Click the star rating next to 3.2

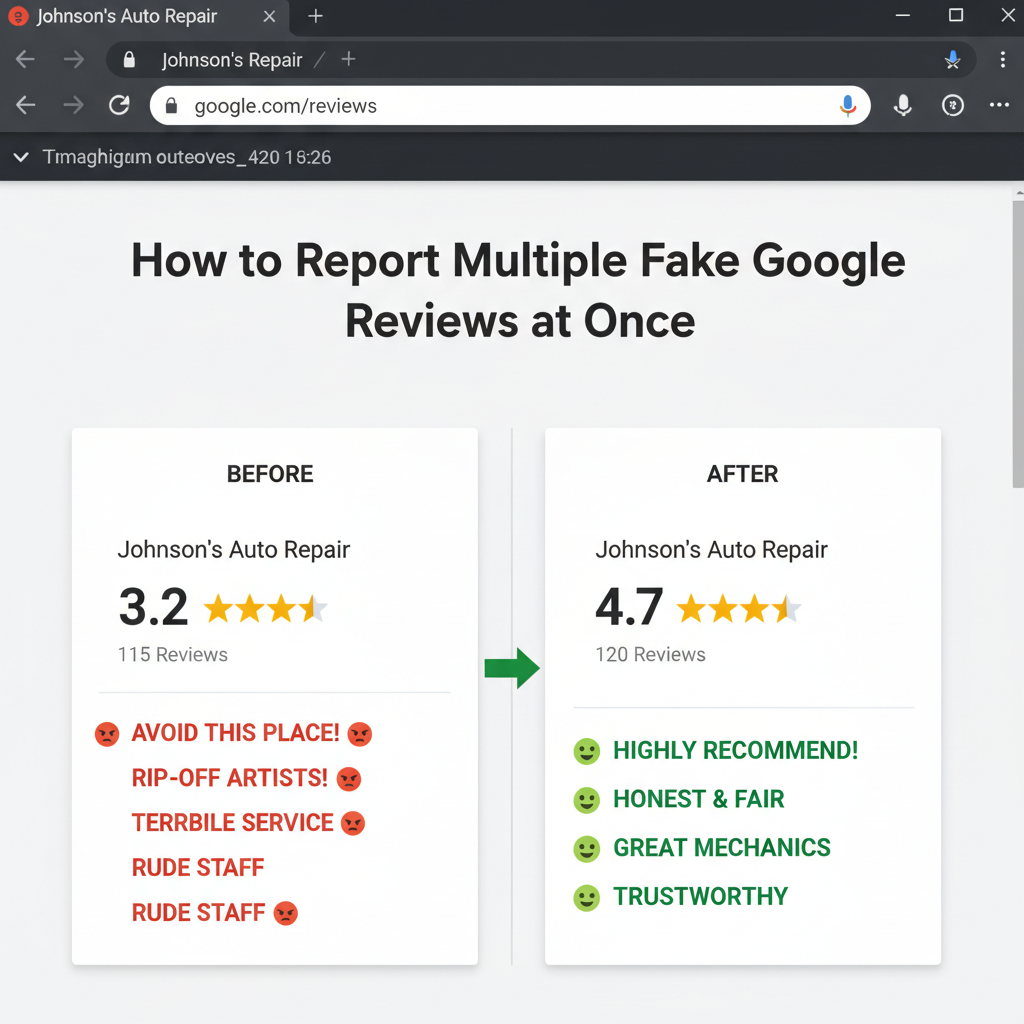pyautogui.click(x=266, y=608)
